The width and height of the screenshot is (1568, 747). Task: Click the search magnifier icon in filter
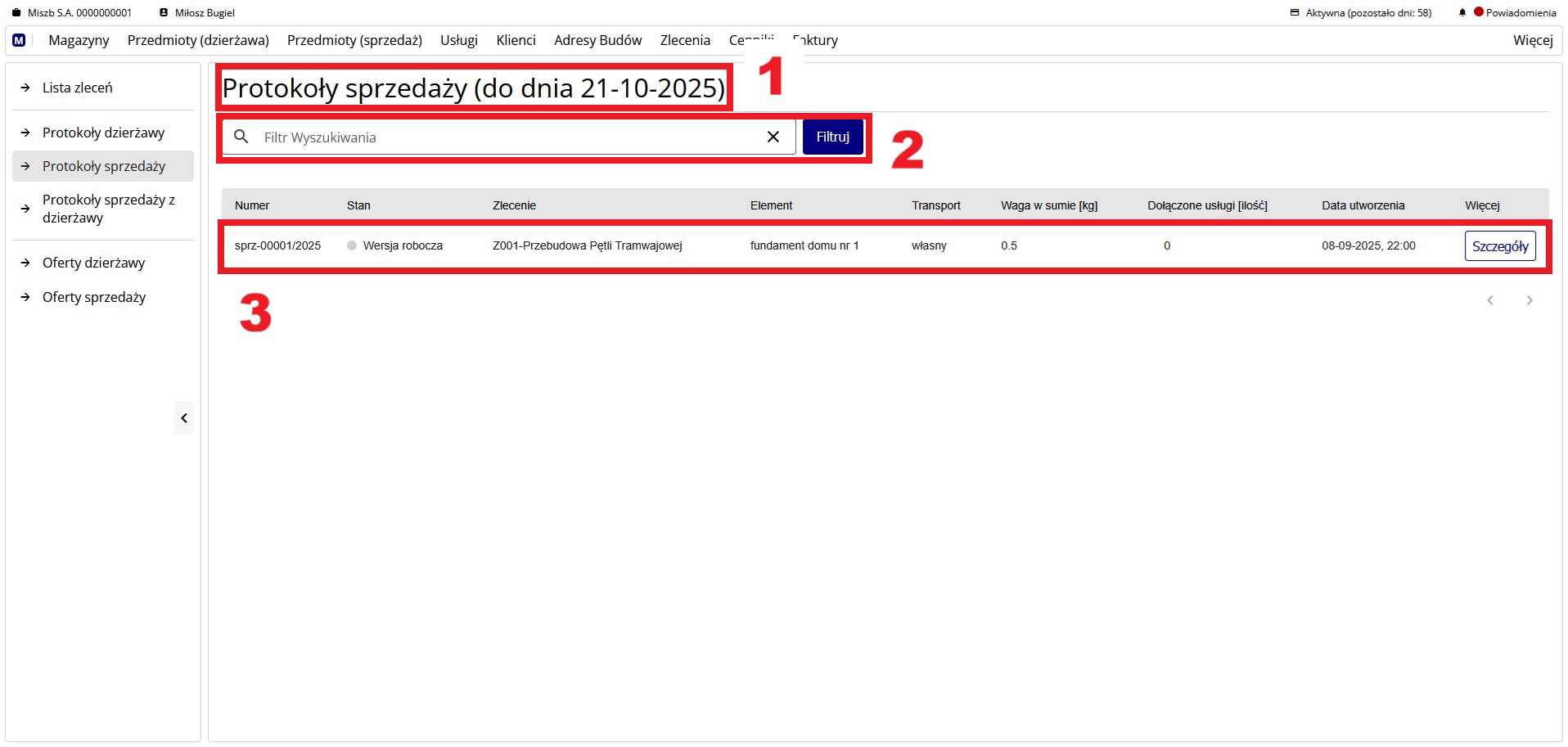point(241,137)
